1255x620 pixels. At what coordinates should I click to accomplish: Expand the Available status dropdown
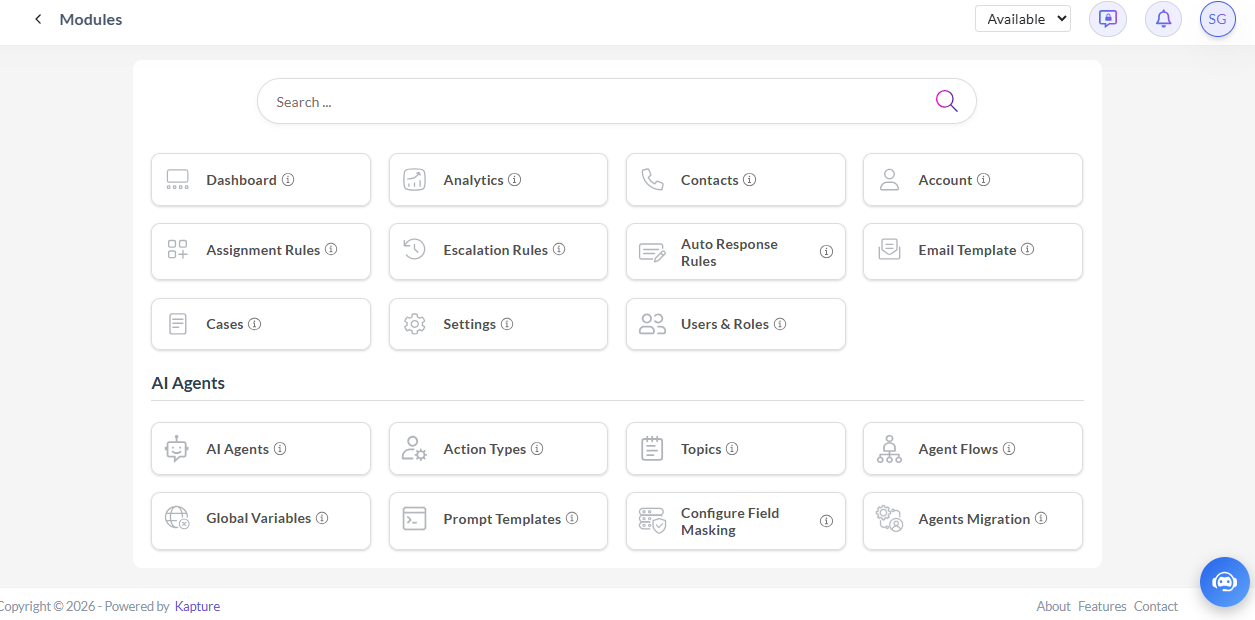coord(1022,19)
